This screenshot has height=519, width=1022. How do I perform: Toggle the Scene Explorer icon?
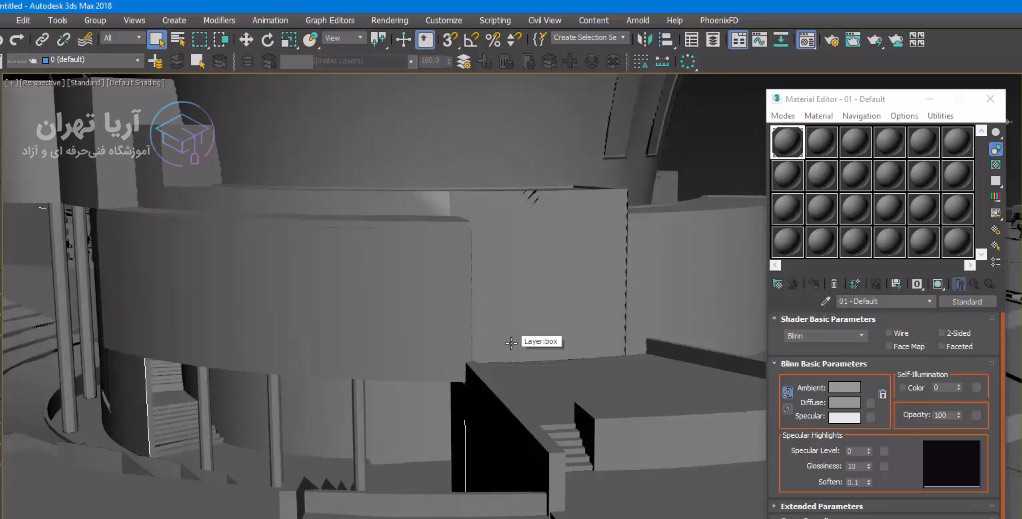[x=692, y=40]
